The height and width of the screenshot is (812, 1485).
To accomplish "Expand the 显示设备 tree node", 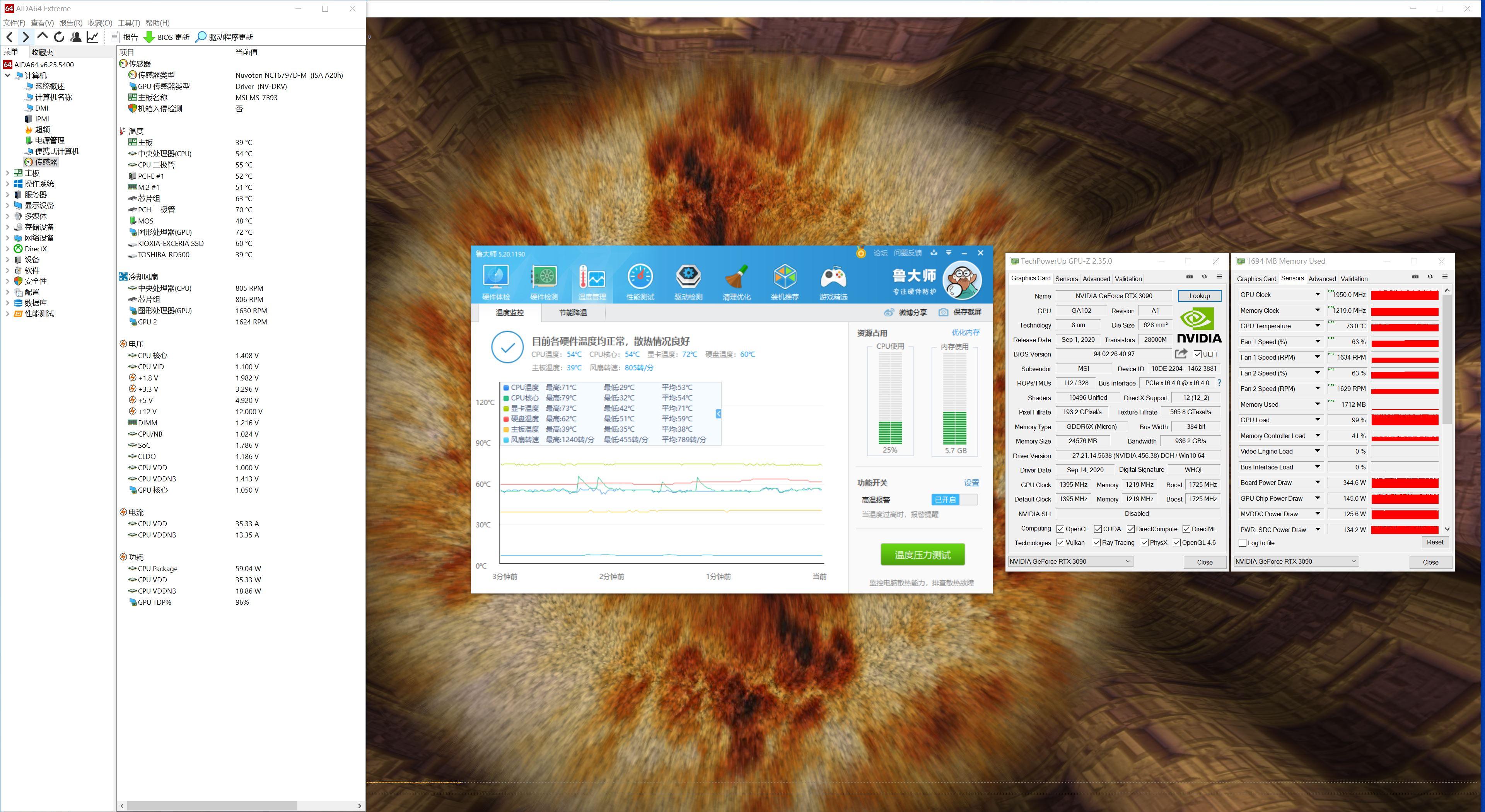I will [x=7, y=205].
